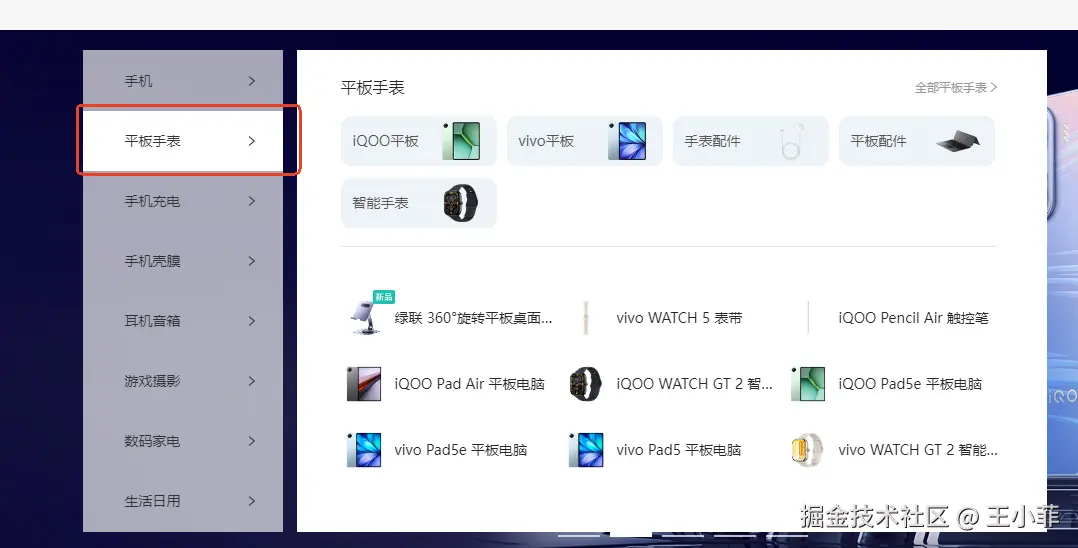Click iQOO Pencil Air stylus thumbnail
The image size is (1078, 548).
808,318
